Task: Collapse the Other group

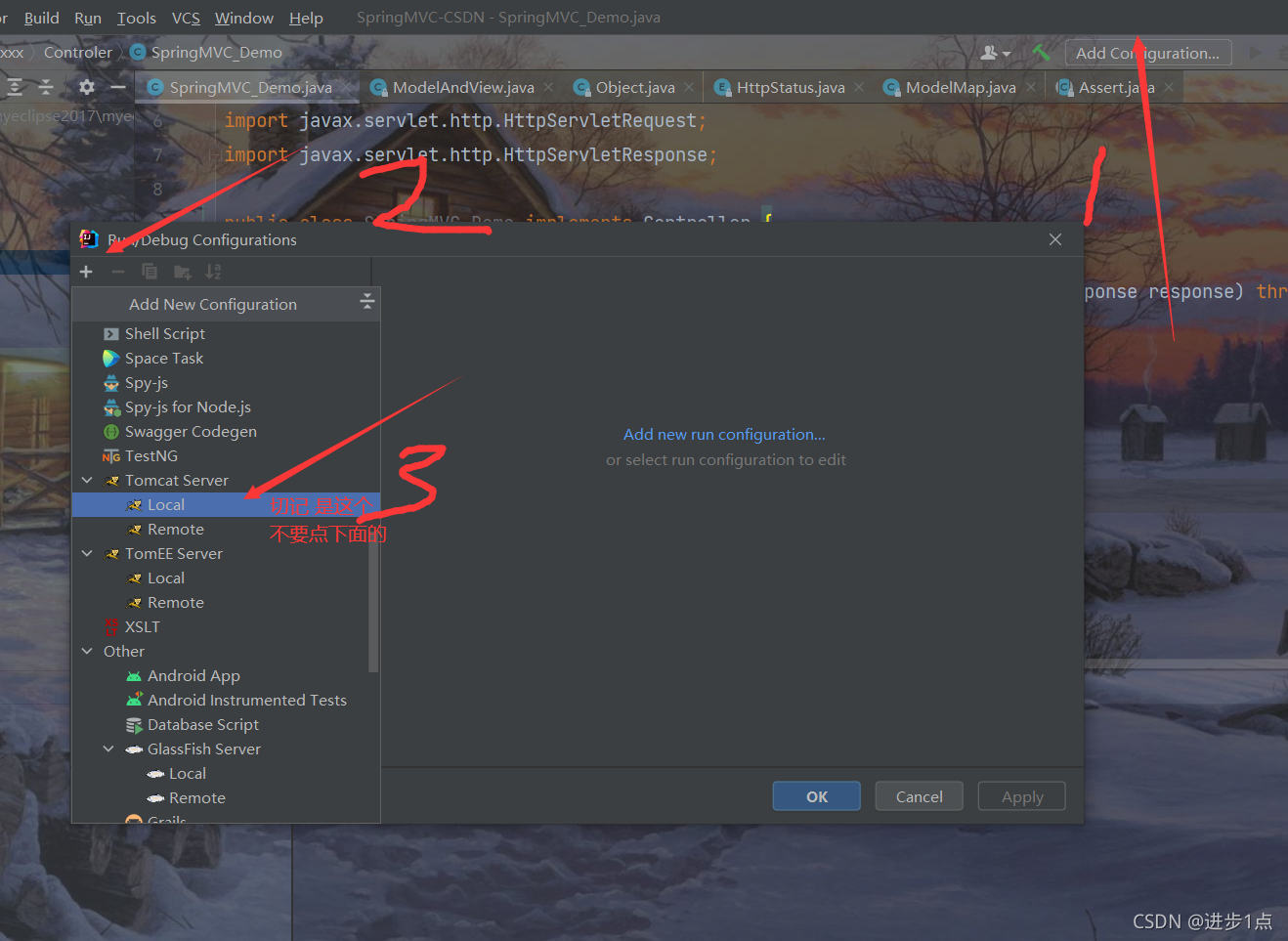Action: 87,651
